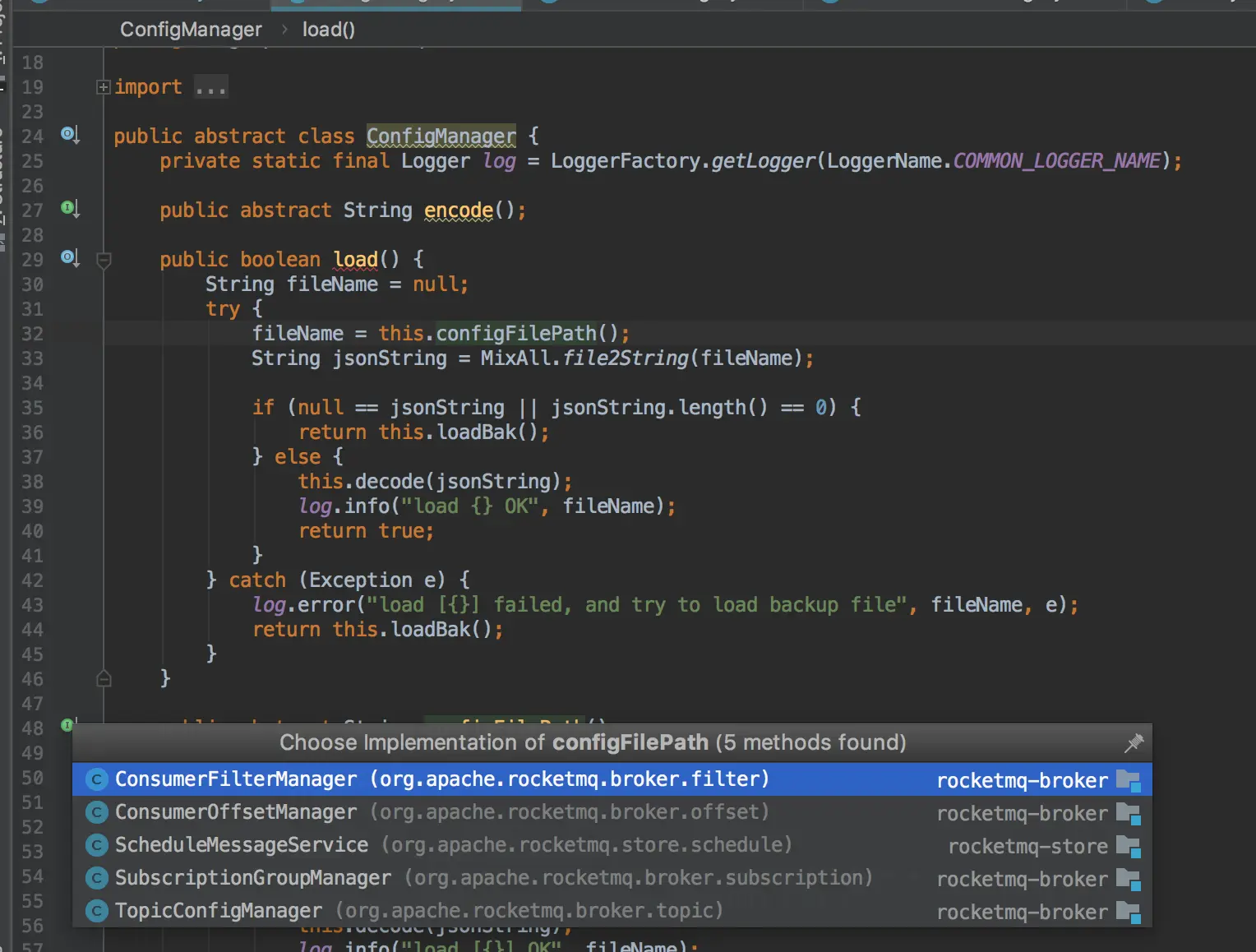Click catch keyword on line 42

[257, 580]
